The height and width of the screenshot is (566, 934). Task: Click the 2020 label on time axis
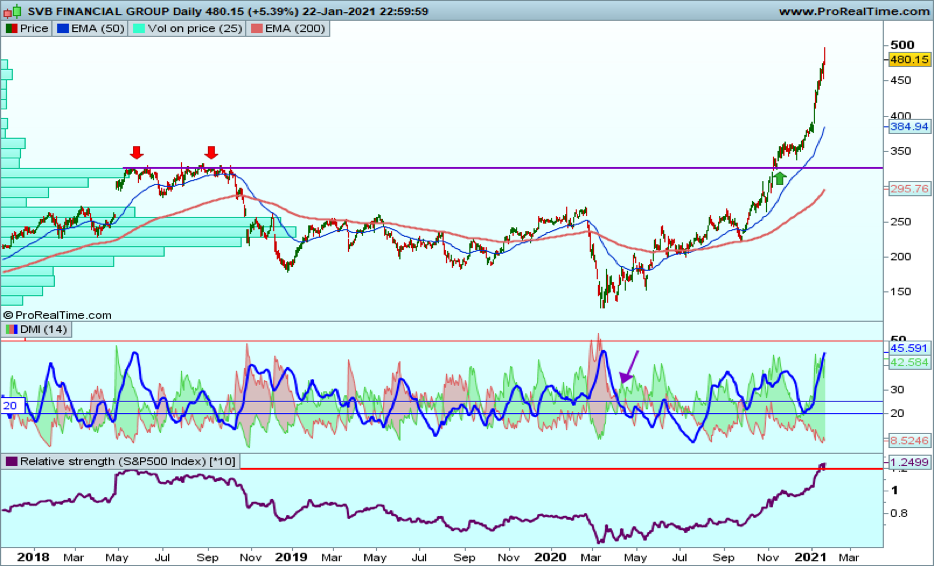click(550, 557)
